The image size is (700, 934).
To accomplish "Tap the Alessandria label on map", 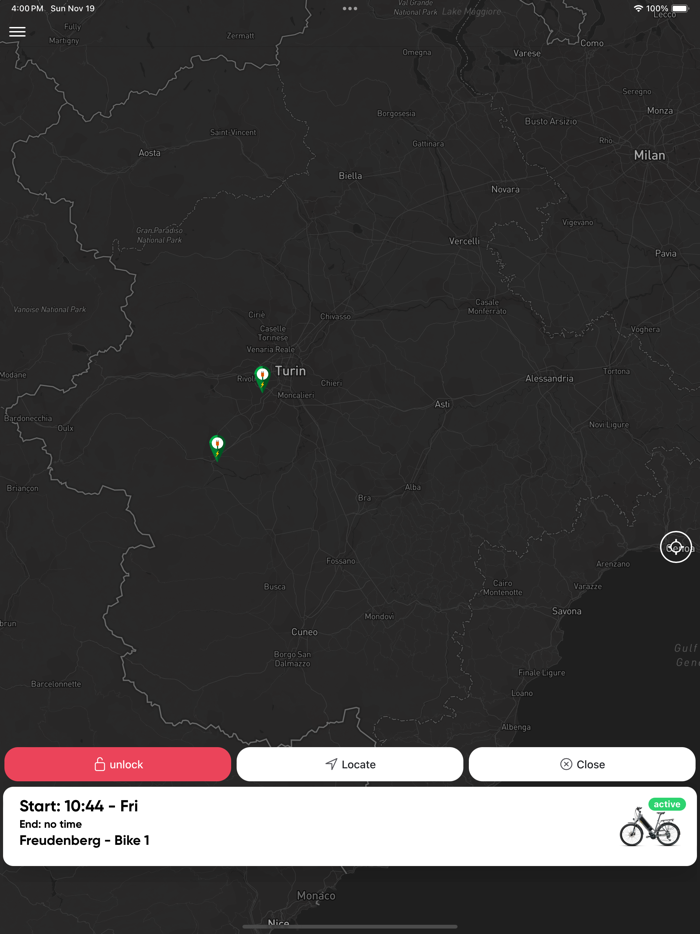I will tap(549, 378).
